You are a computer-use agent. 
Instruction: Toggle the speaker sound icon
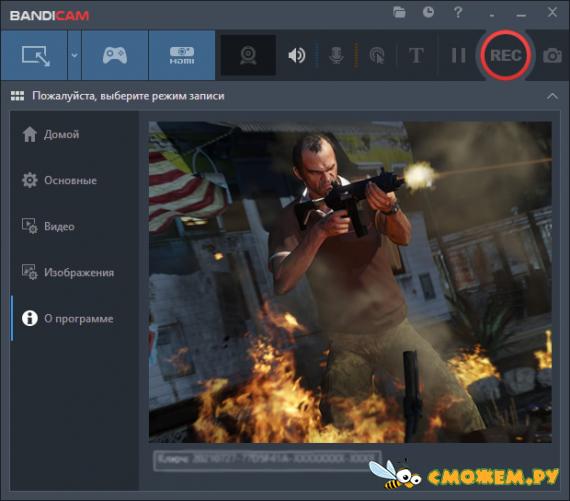pyautogui.click(x=297, y=56)
